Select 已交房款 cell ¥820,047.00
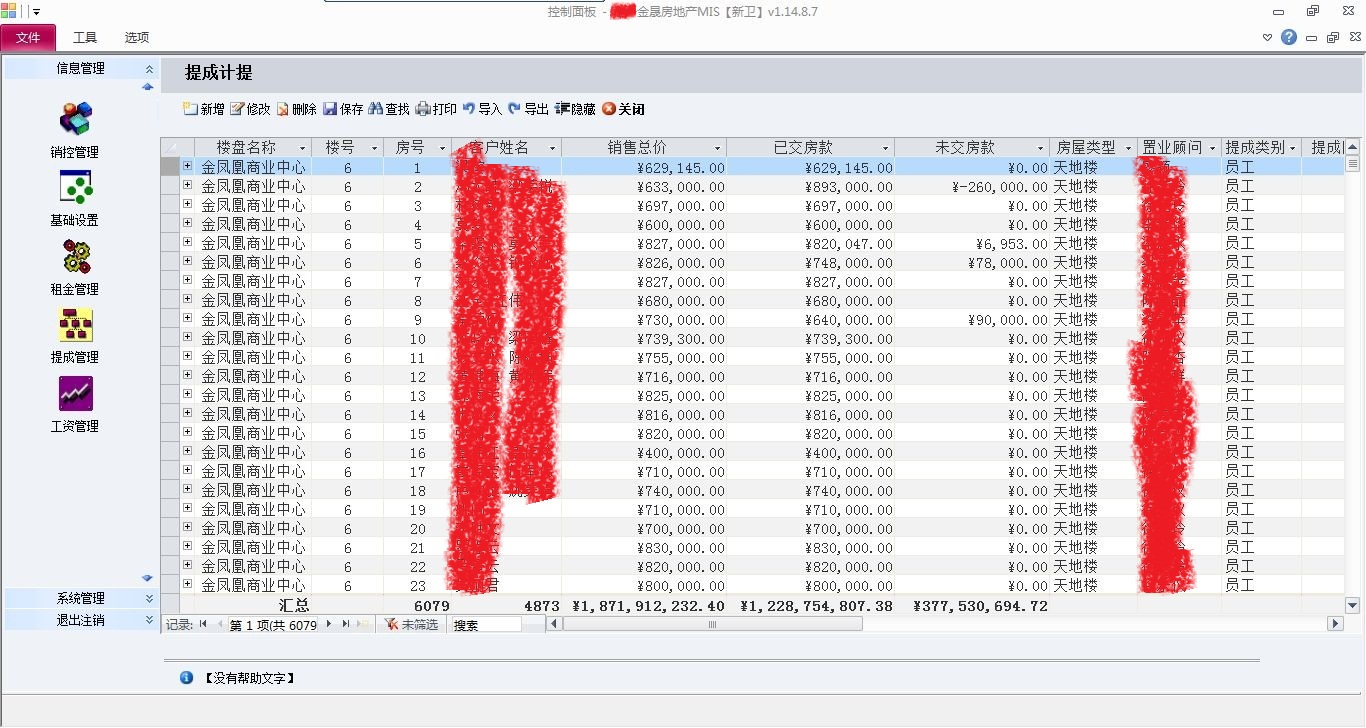The image size is (1366, 728). point(811,243)
